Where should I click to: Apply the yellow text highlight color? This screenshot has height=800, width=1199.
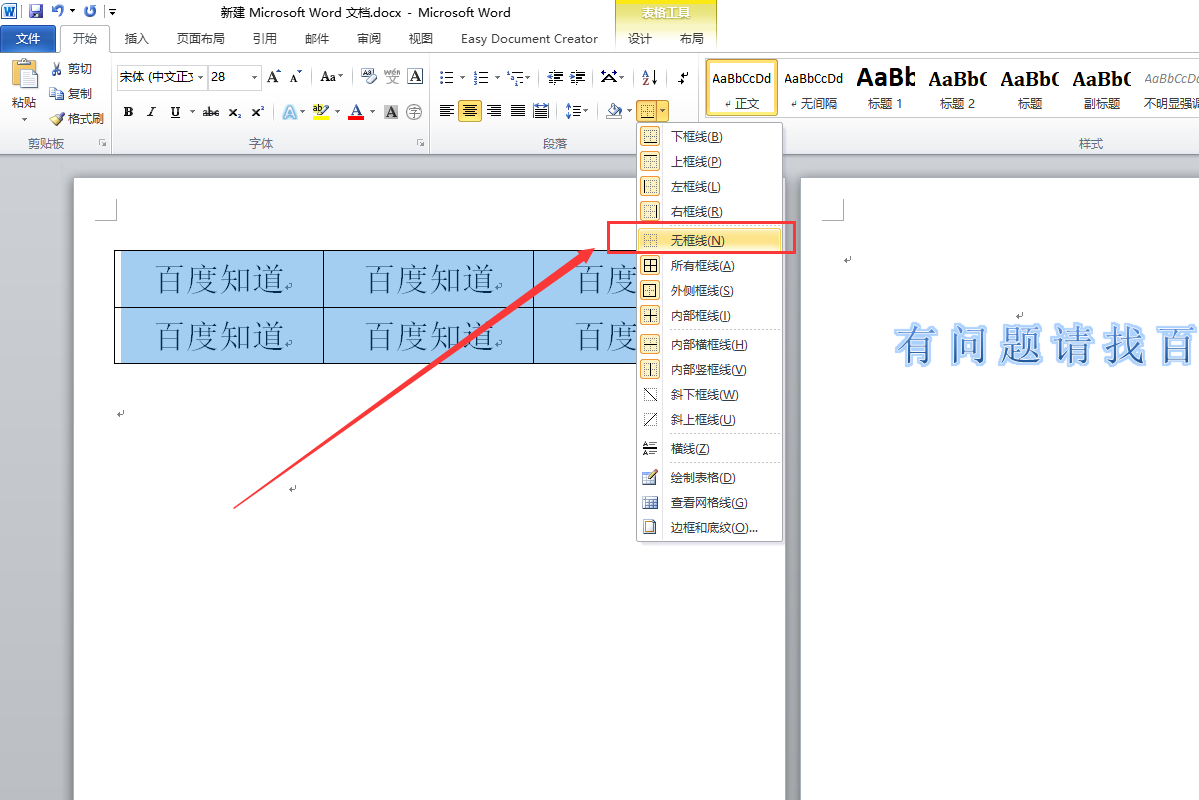[x=320, y=112]
